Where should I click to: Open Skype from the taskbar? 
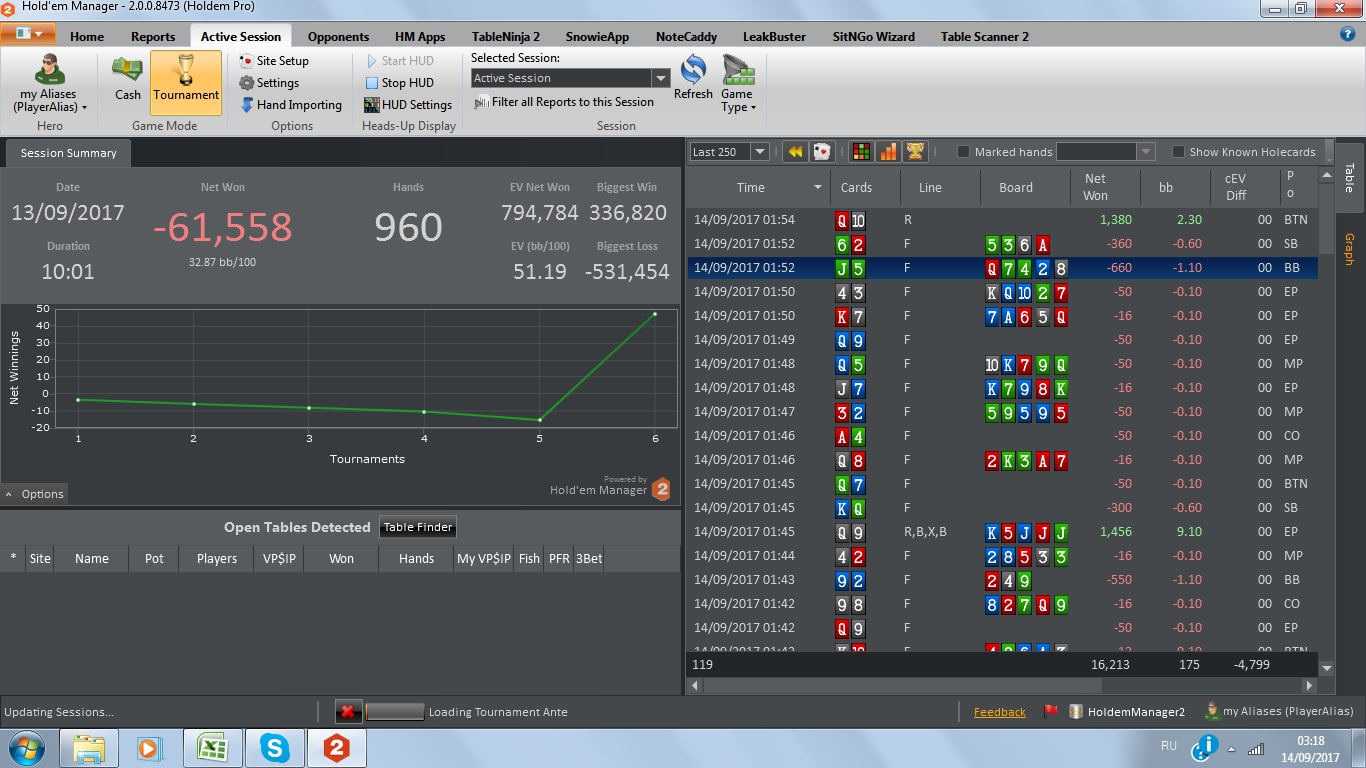274,748
